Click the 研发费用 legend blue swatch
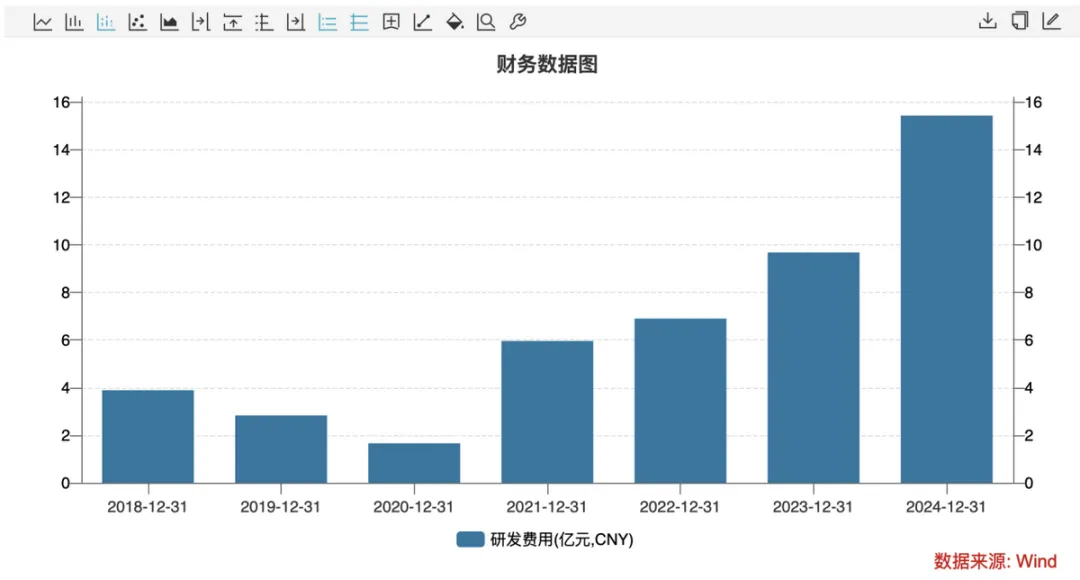This screenshot has width=1080, height=580. click(470, 539)
